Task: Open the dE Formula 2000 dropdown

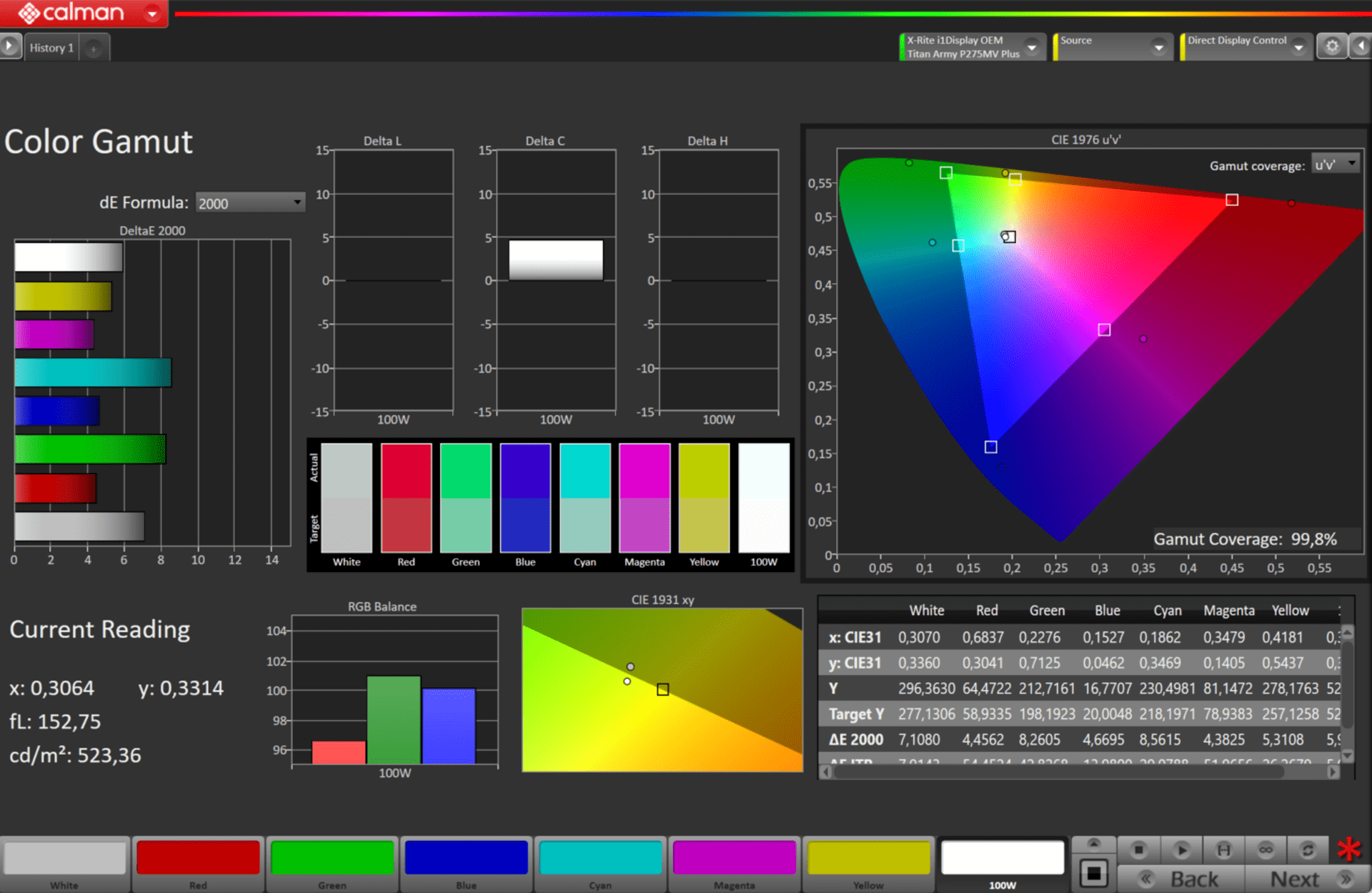Action: 250,203
